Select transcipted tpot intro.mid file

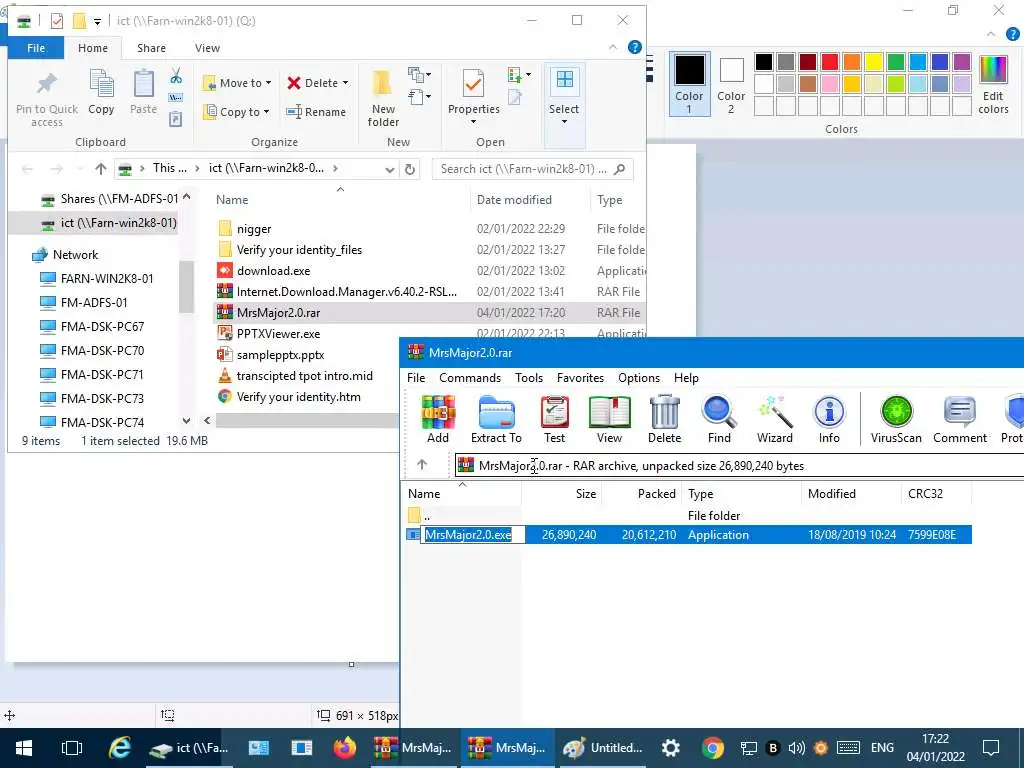pos(304,376)
